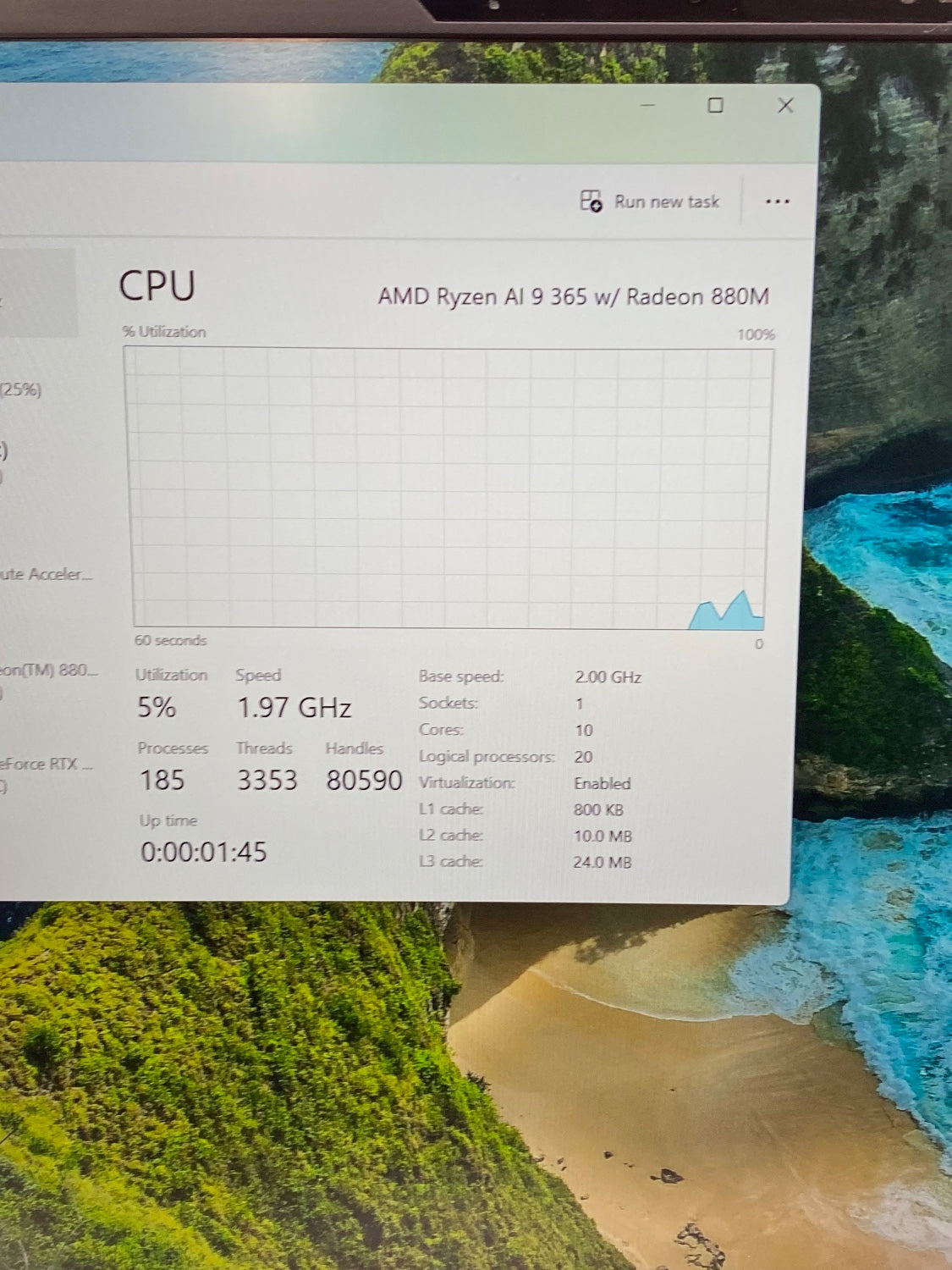
Task: Click the Run new task icon
Action: click(591, 202)
